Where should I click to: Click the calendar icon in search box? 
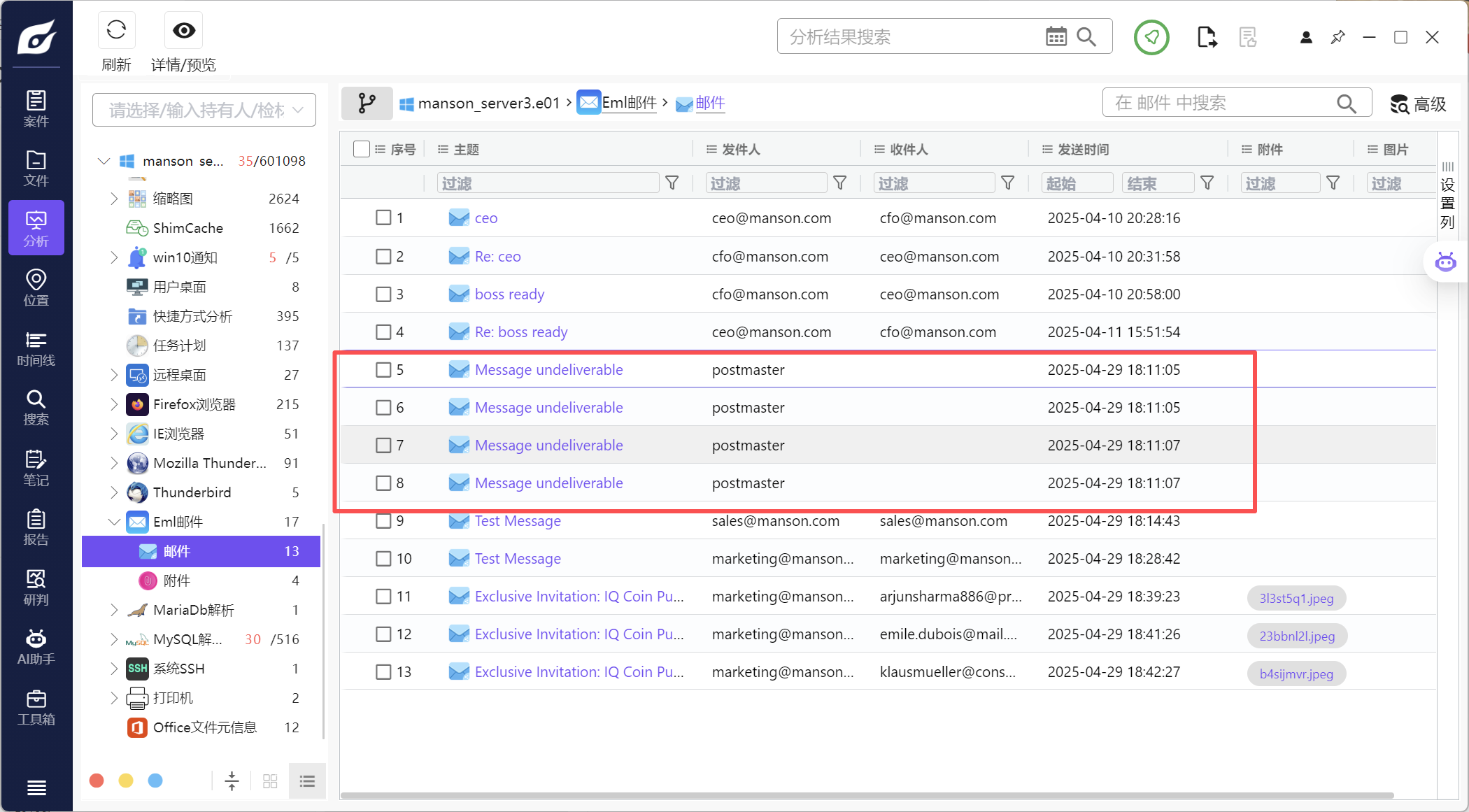(1056, 36)
